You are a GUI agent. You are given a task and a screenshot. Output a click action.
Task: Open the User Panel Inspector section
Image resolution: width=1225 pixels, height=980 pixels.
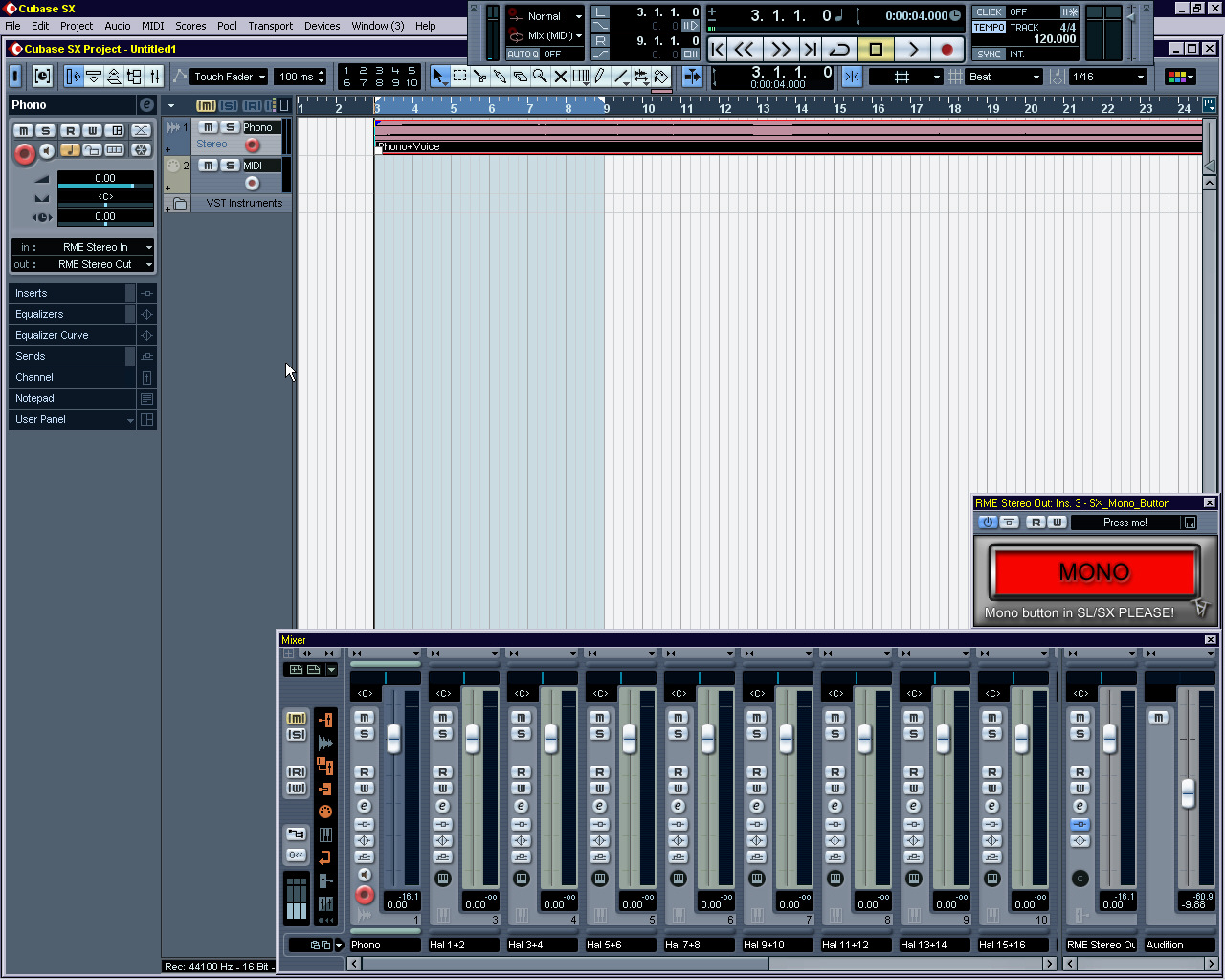[x=82, y=419]
